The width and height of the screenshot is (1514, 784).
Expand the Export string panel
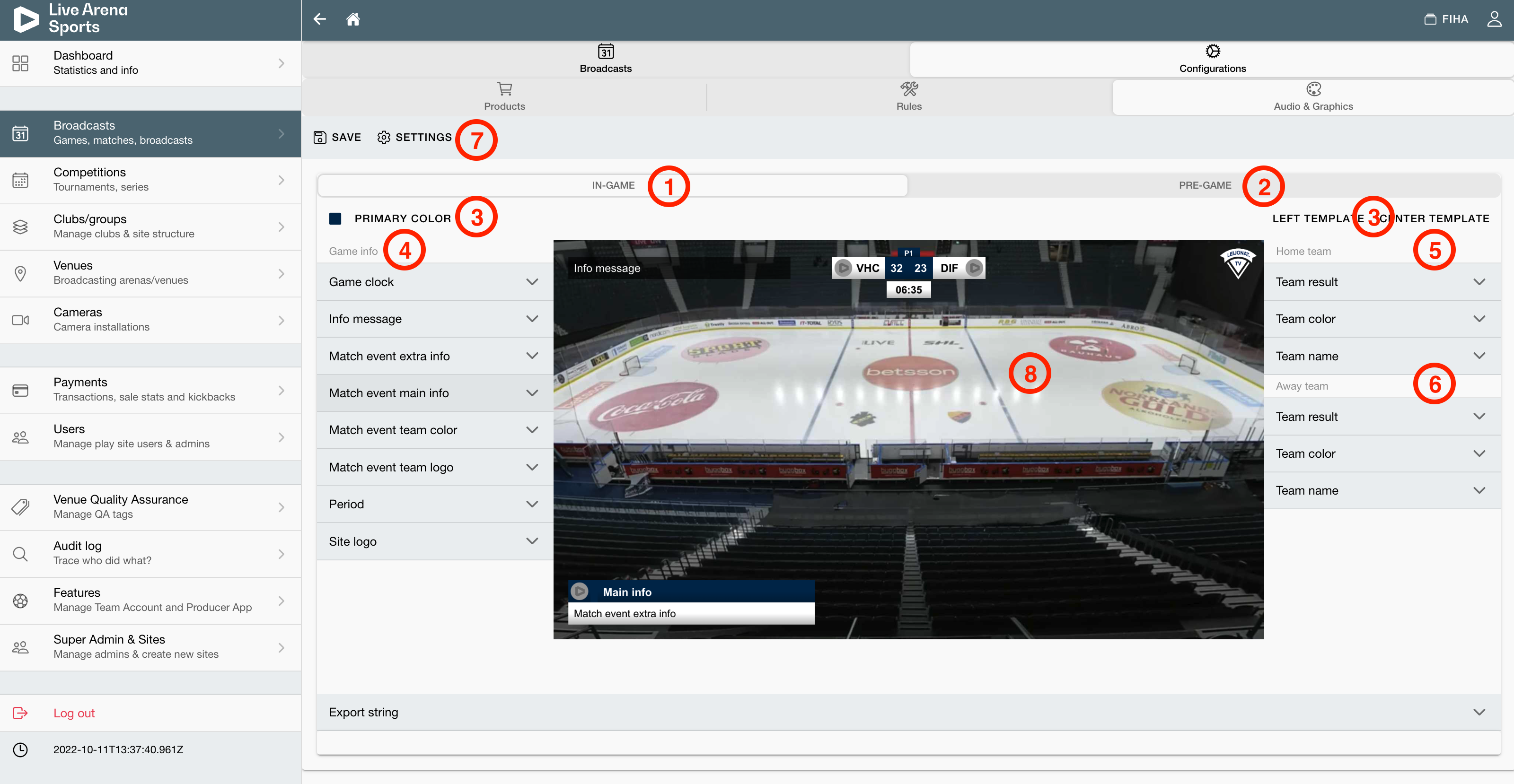(x=908, y=712)
